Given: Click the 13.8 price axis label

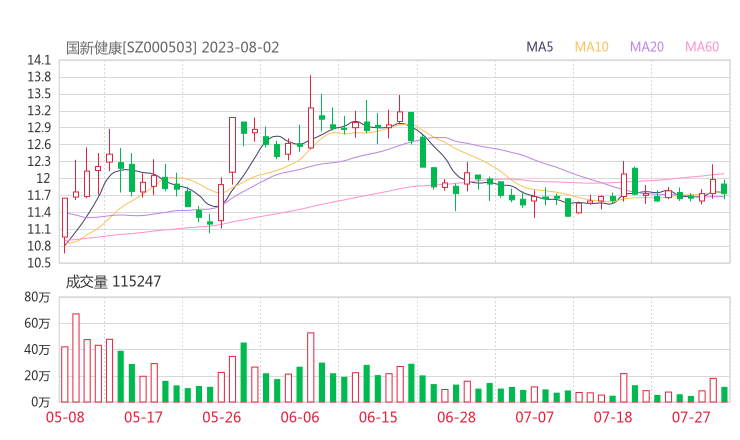Looking at the screenshot, I should coord(39,77).
